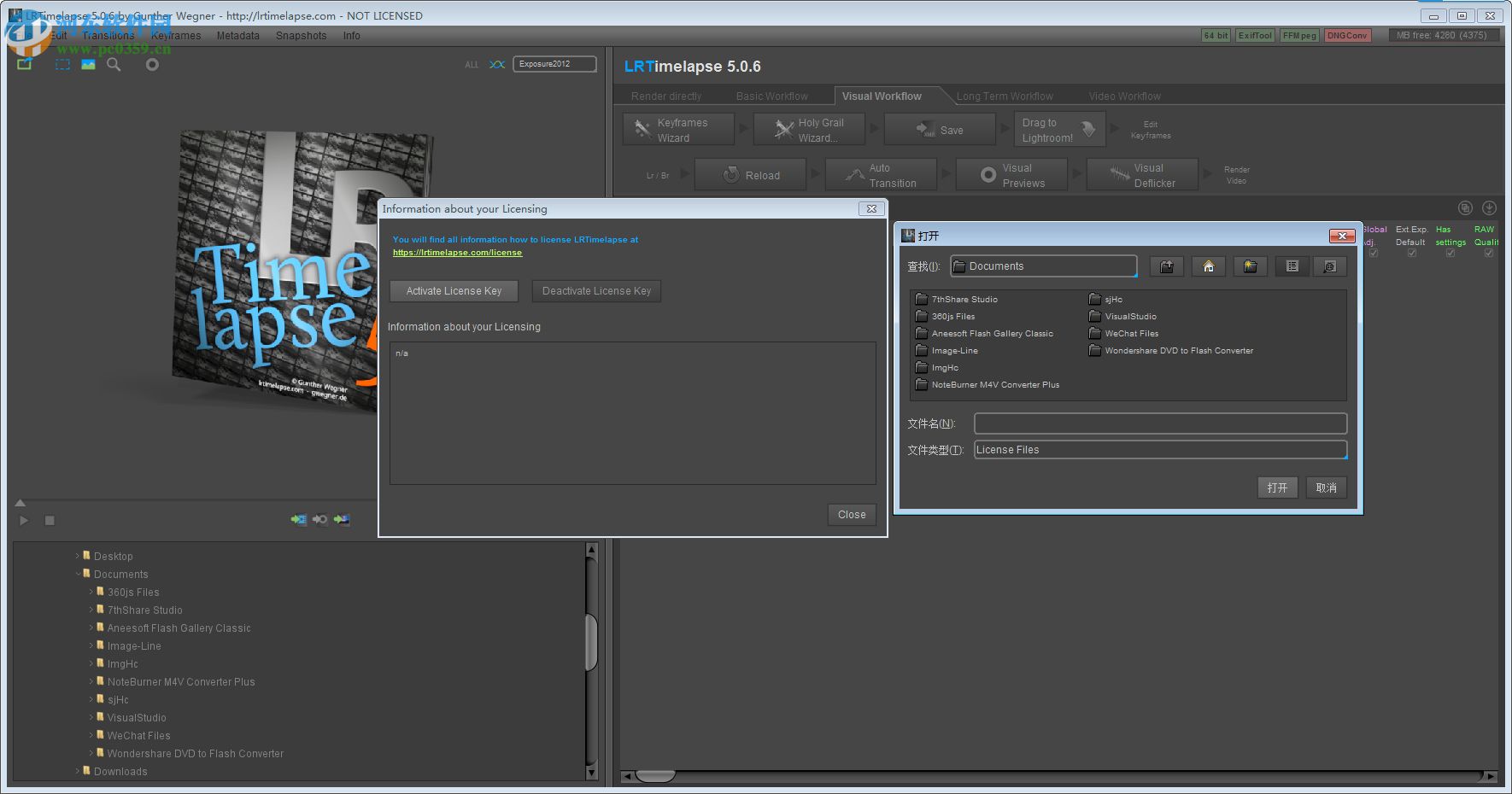The image size is (1512, 794).
Task: Click the home folder icon in open dialog
Action: (1208, 266)
